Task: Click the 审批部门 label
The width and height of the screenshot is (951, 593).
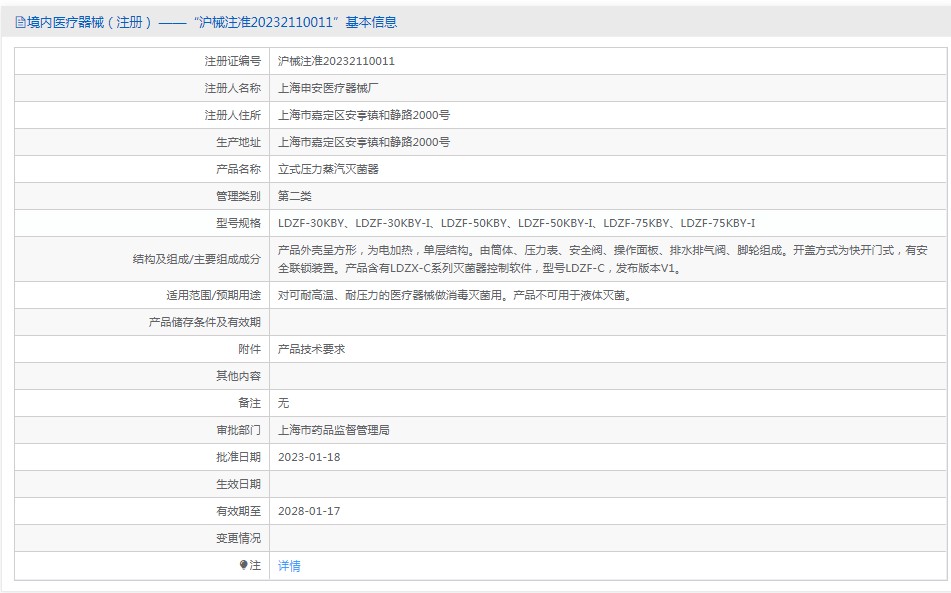Action: pos(238,430)
